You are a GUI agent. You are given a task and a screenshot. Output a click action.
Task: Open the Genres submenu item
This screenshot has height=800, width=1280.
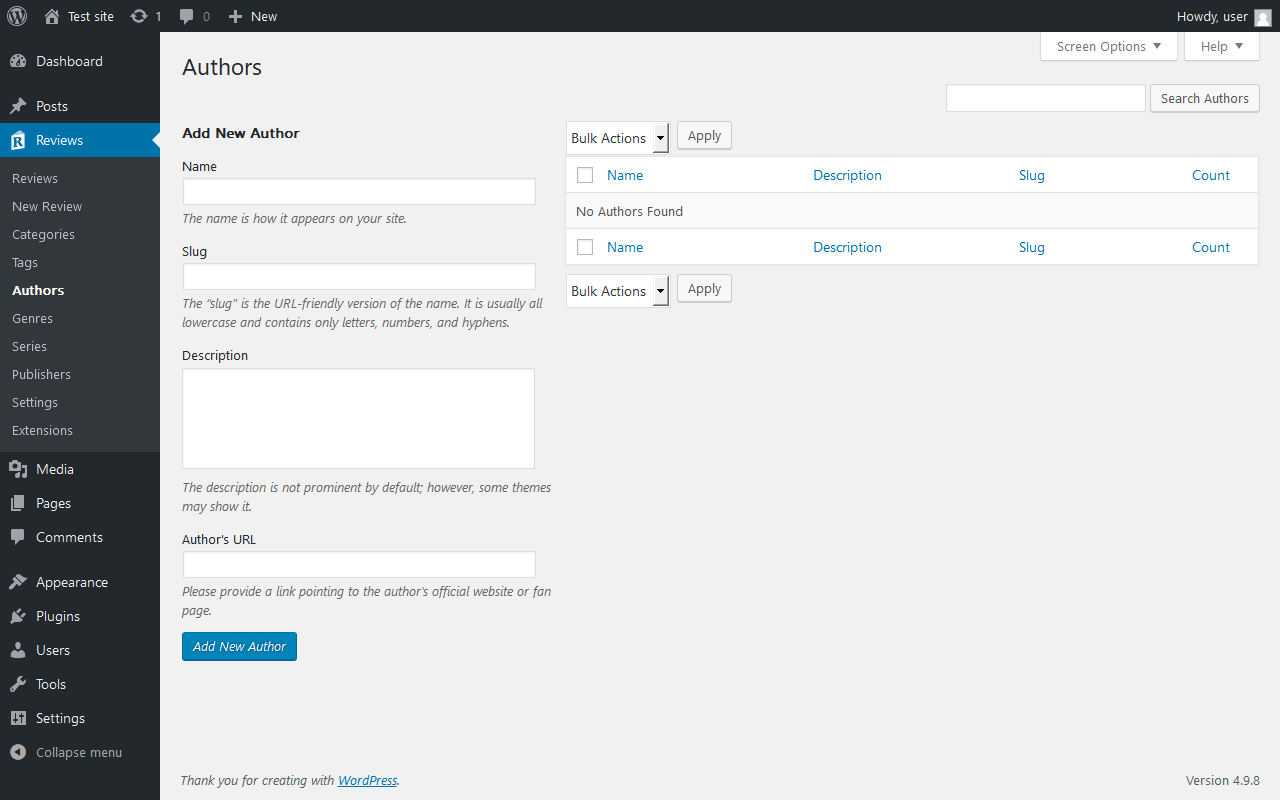click(32, 318)
